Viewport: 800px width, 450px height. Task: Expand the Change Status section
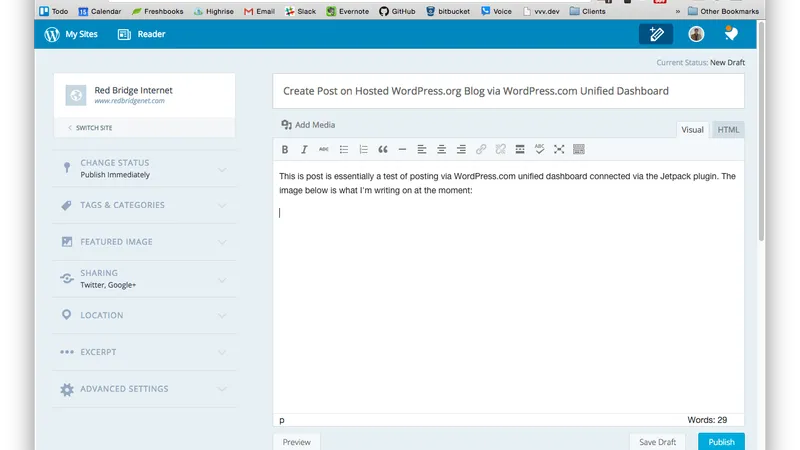[144, 168]
